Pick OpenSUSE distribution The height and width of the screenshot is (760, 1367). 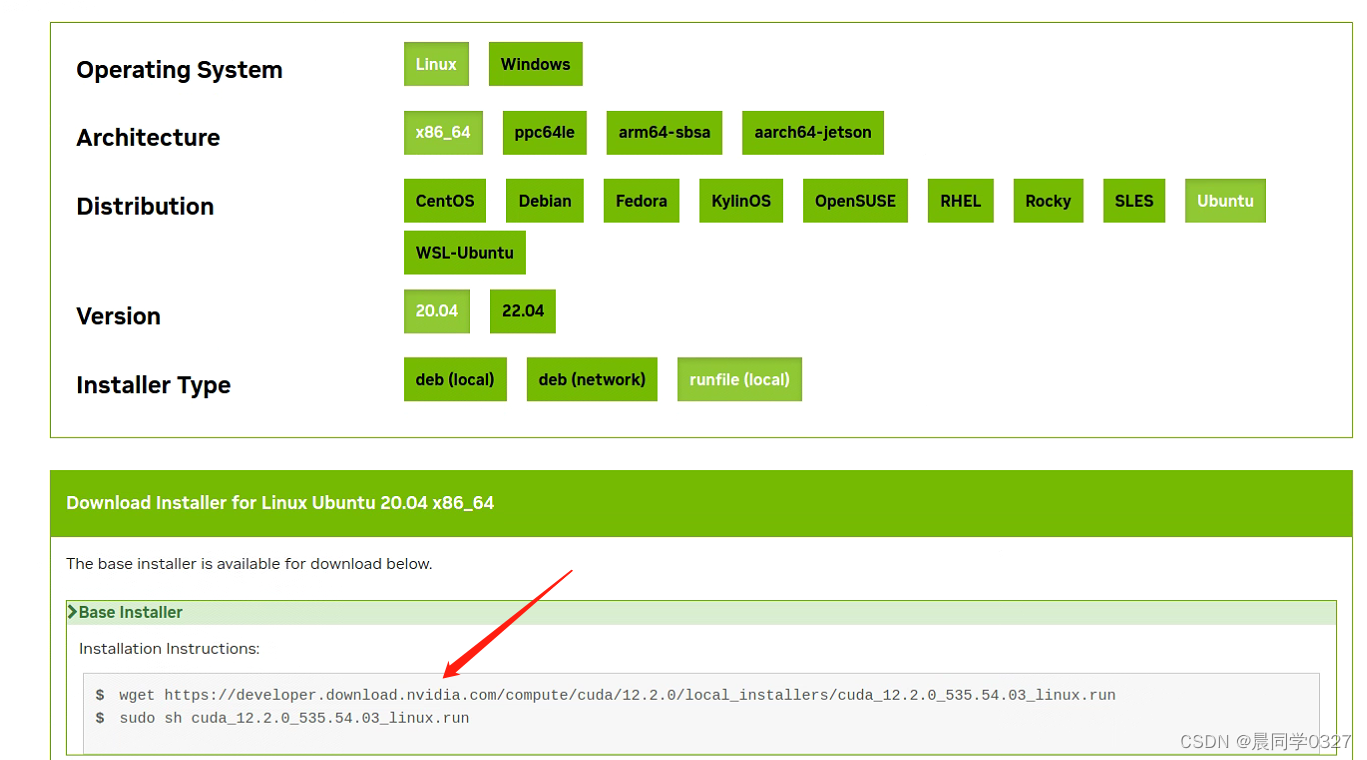[855, 201]
